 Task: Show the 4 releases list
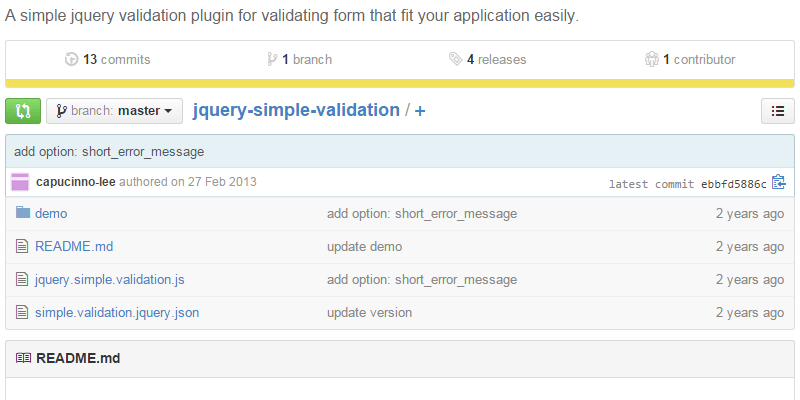(495, 60)
